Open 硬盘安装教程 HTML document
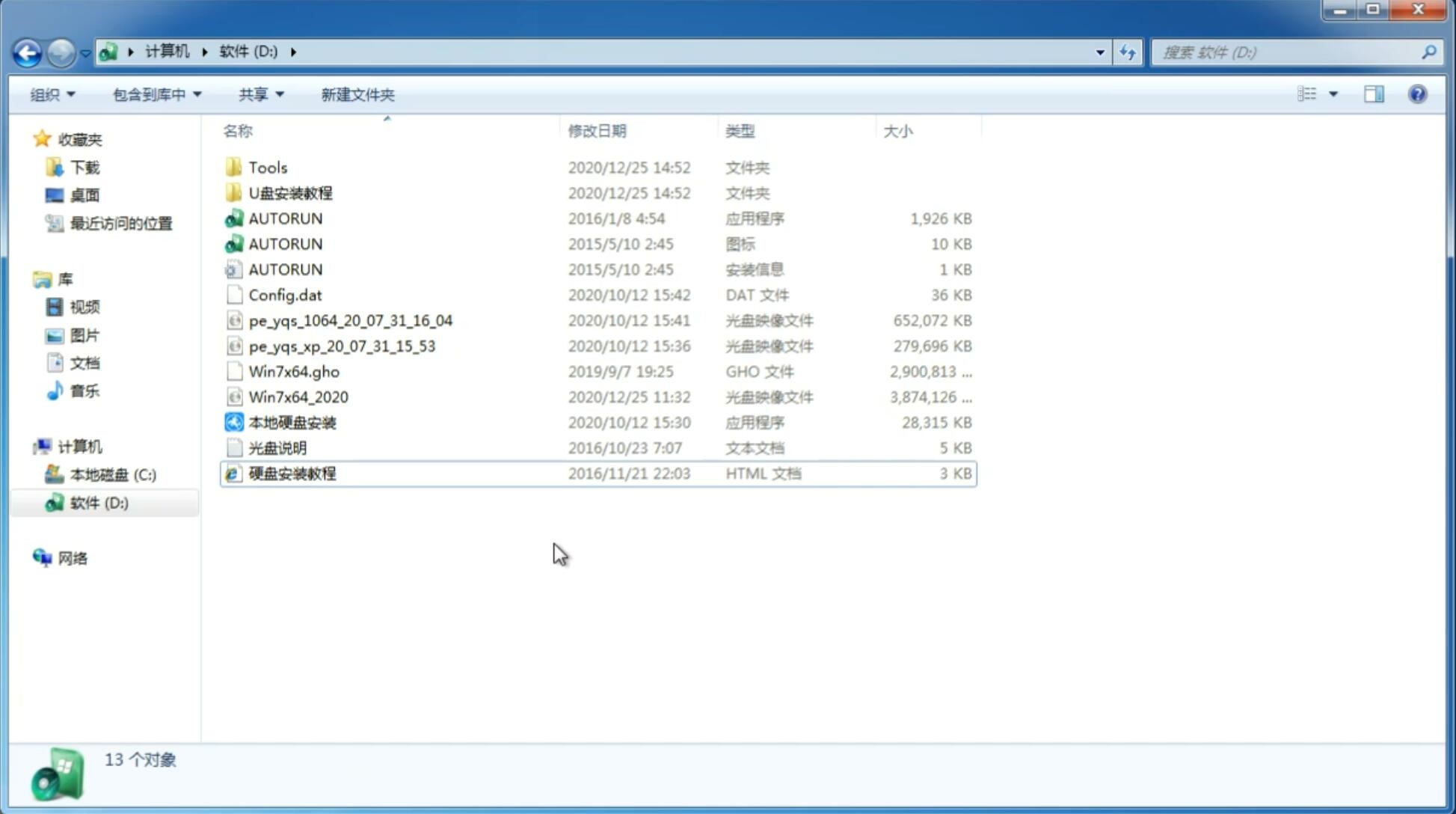The image size is (1456, 814). [291, 473]
